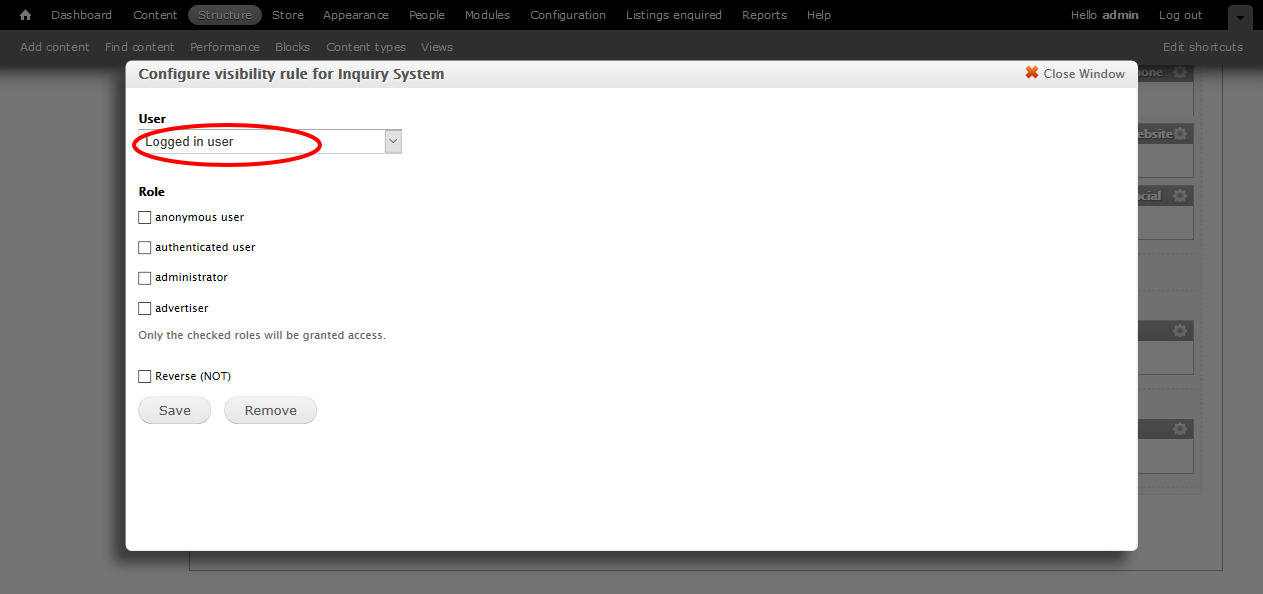Click the red X close window icon
The height and width of the screenshot is (594, 1263).
(x=1032, y=73)
